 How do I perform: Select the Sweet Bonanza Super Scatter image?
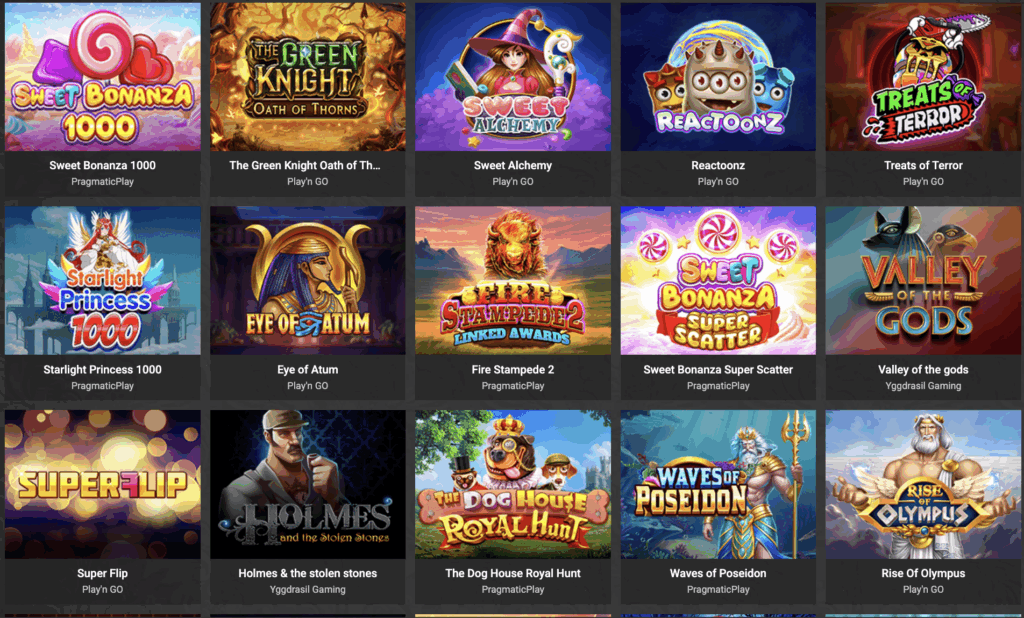click(x=718, y=281)
